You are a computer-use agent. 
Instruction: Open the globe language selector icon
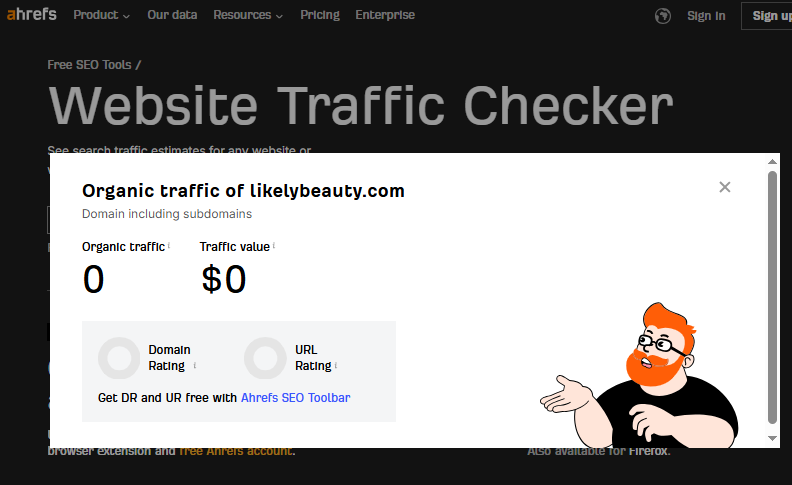tap(663, 16)
